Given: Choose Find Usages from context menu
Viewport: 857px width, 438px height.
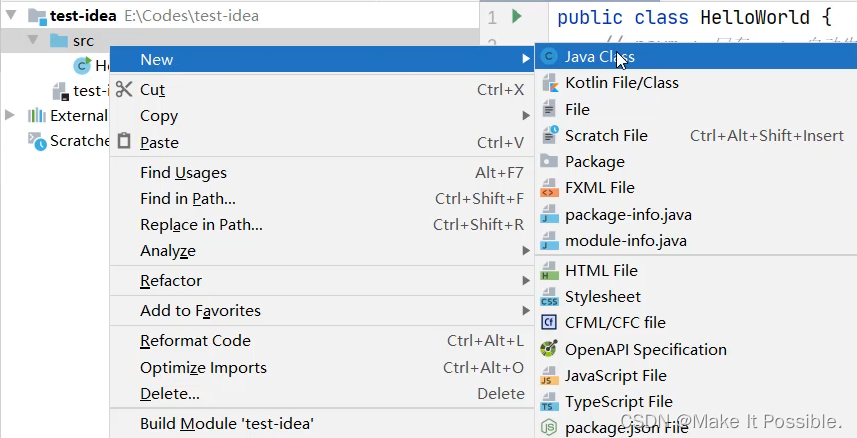Looking at the screenshot, I should point(184,173).
